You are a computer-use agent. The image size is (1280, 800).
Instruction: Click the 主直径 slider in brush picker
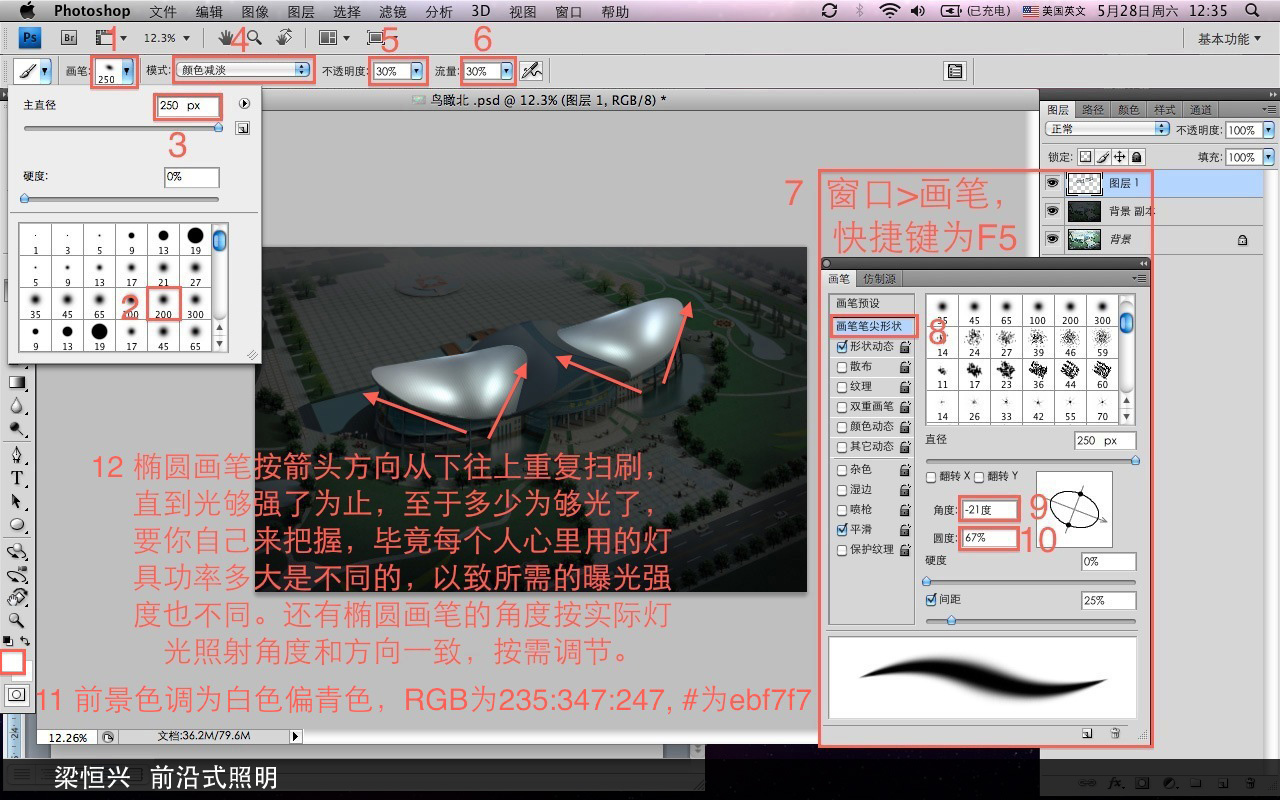pyautogui.click(x=121, y=128)
